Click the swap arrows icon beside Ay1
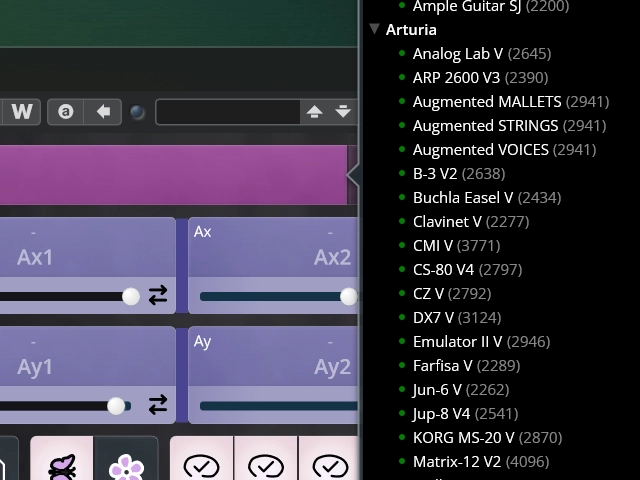Viewport: 640px width, 480px height. pos(158,404)
